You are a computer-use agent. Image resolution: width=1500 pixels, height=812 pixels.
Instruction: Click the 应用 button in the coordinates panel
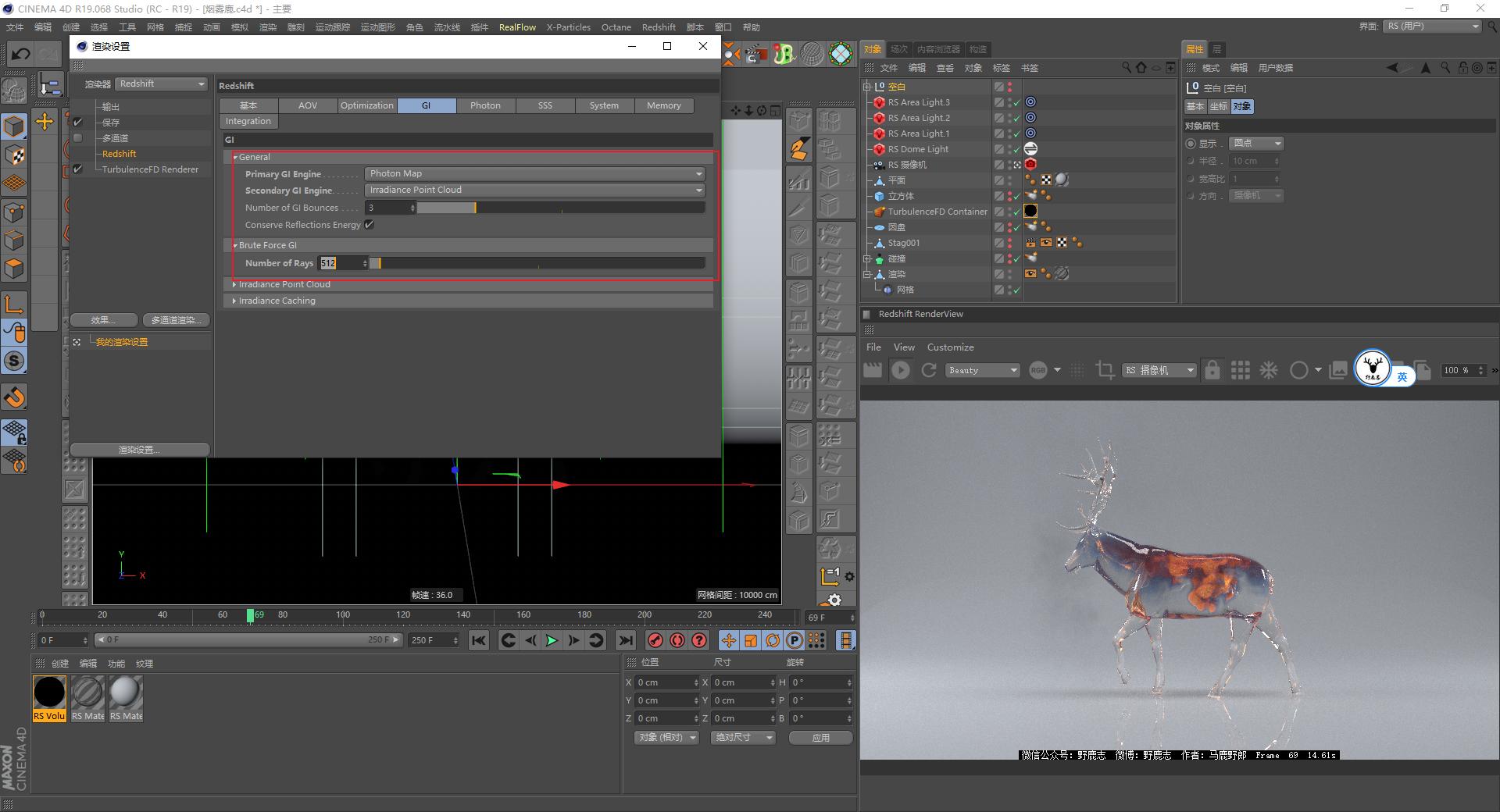[820, 737]
